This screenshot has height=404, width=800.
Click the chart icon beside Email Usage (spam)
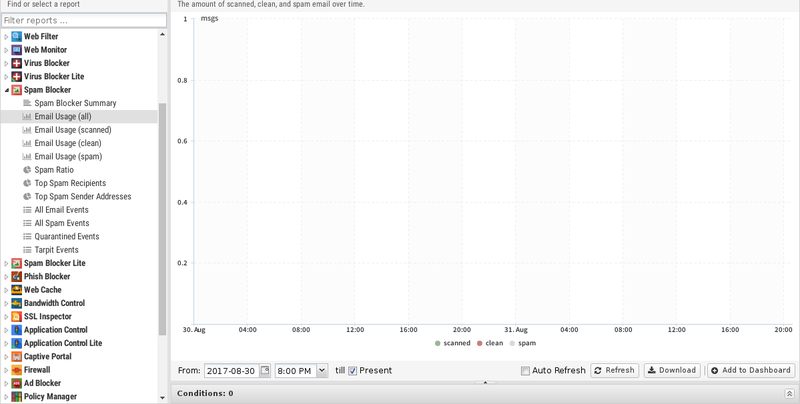click(x=27, y=156)
